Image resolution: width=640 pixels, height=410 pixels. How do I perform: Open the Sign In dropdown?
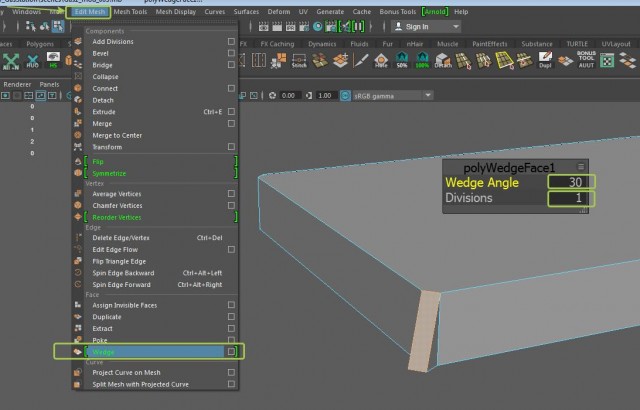click(426, 27)
